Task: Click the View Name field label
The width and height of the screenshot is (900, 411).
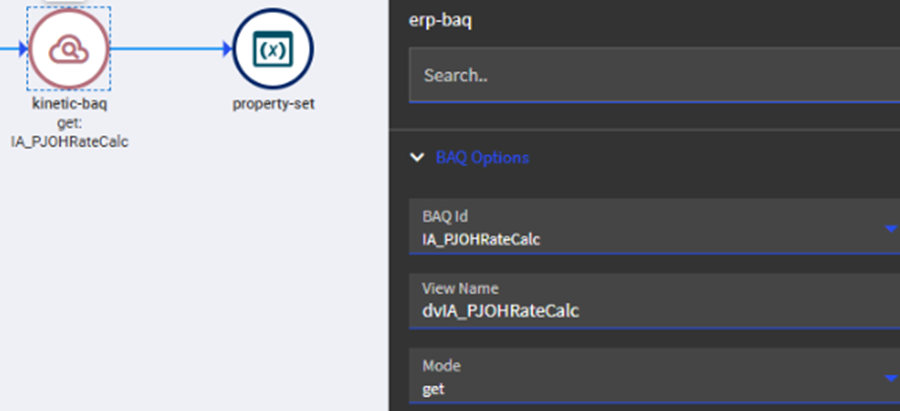Action: point(452,290)
